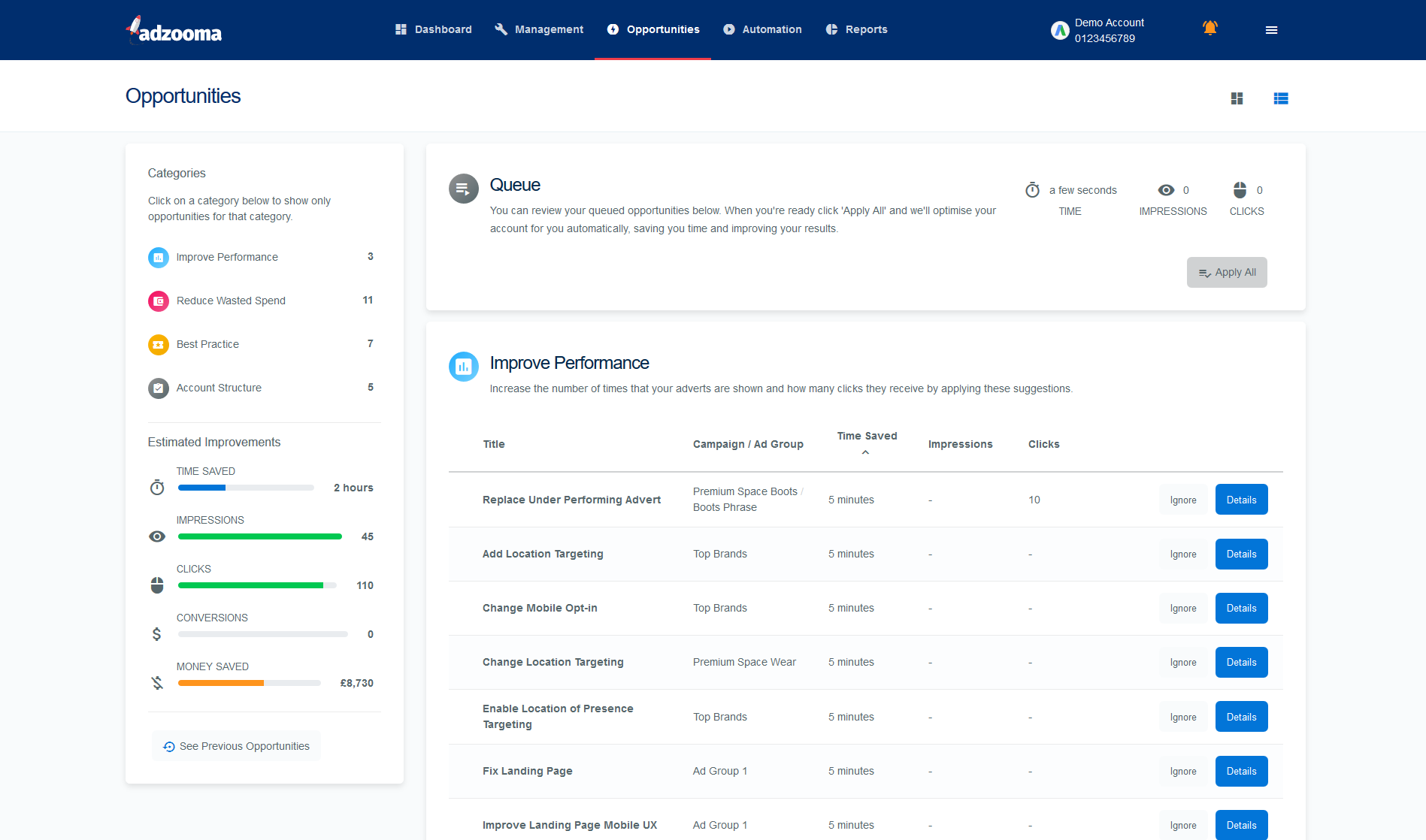1426x840 pixels.
Task: Ignore the Add Location Targeting opportunity
Action: [1182, 554]
